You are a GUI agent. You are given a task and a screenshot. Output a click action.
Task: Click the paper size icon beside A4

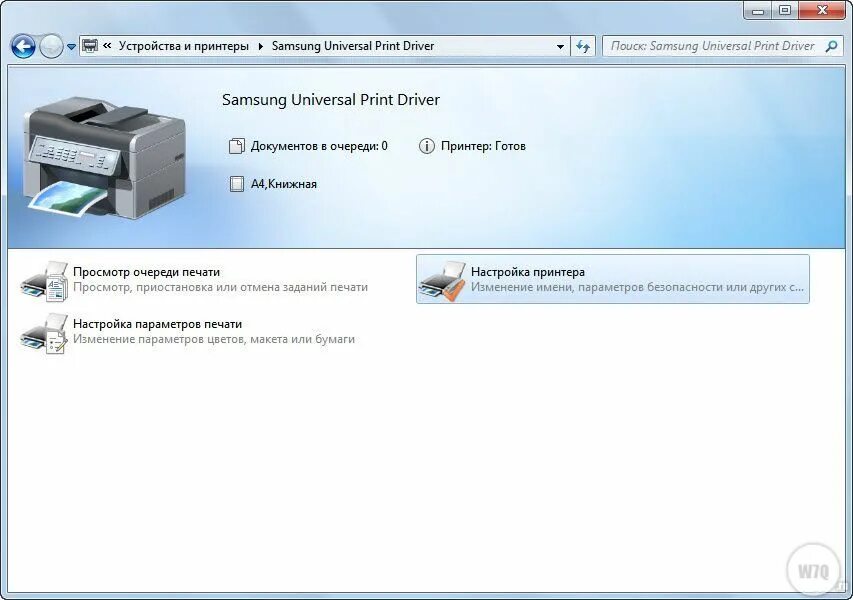point(237,184)
